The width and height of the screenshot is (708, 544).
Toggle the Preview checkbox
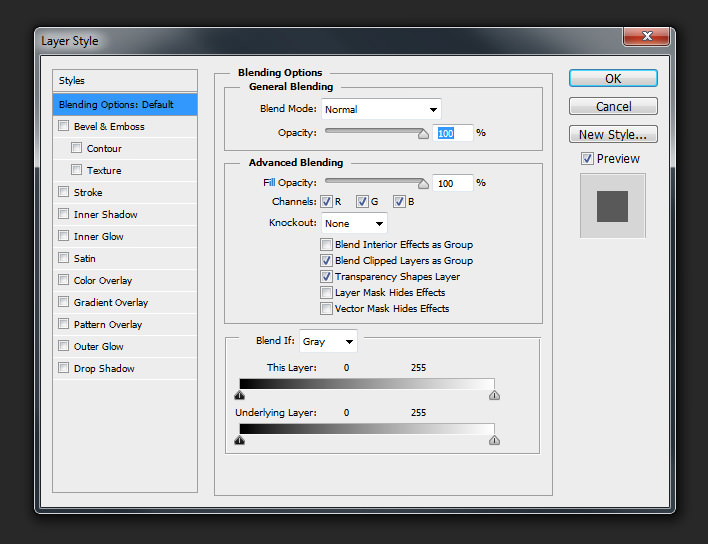pos(587,158)
